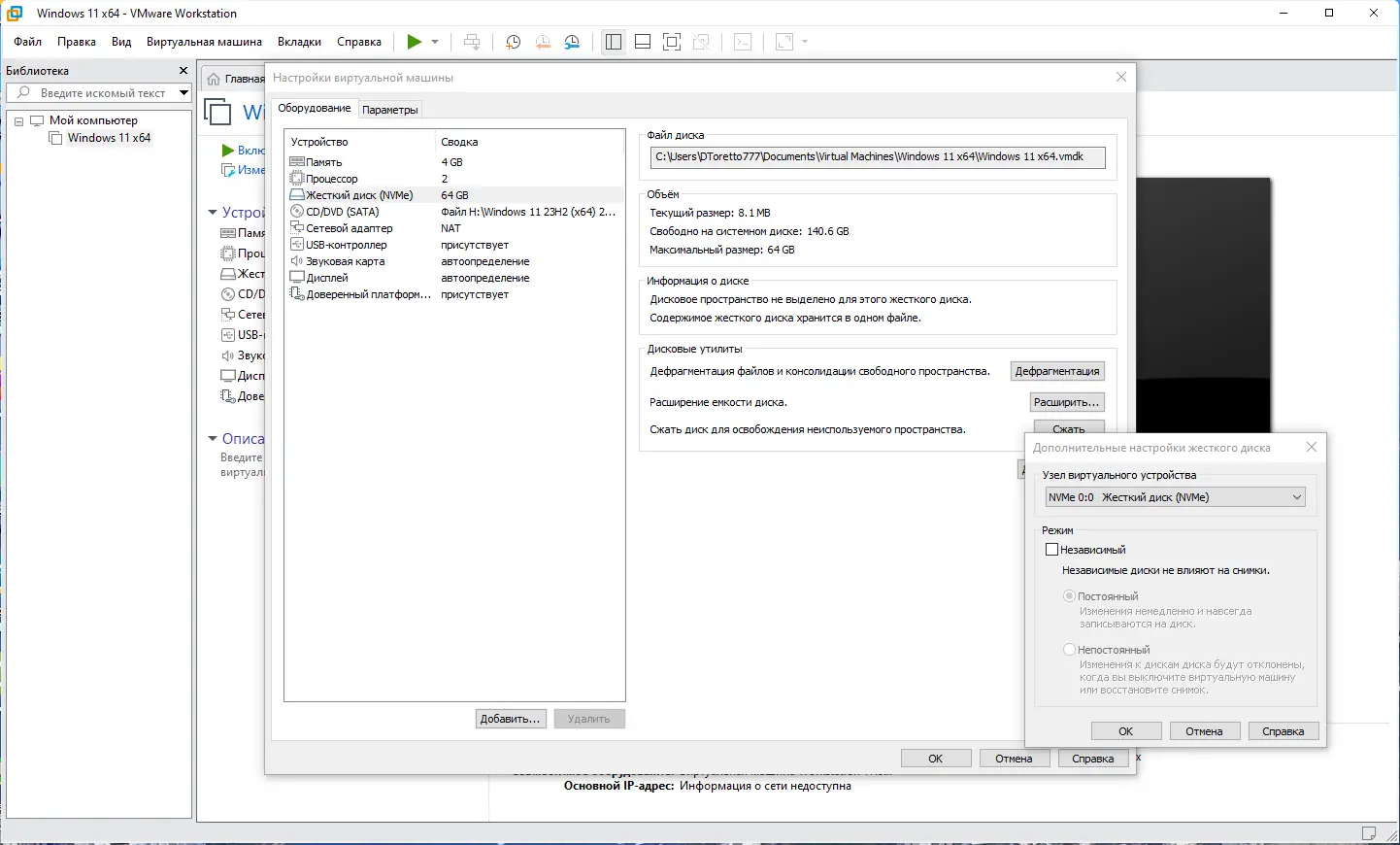
Task: Click the Send Ctrl+Alt+Del toolbar icon
Action: coord(472,42)
